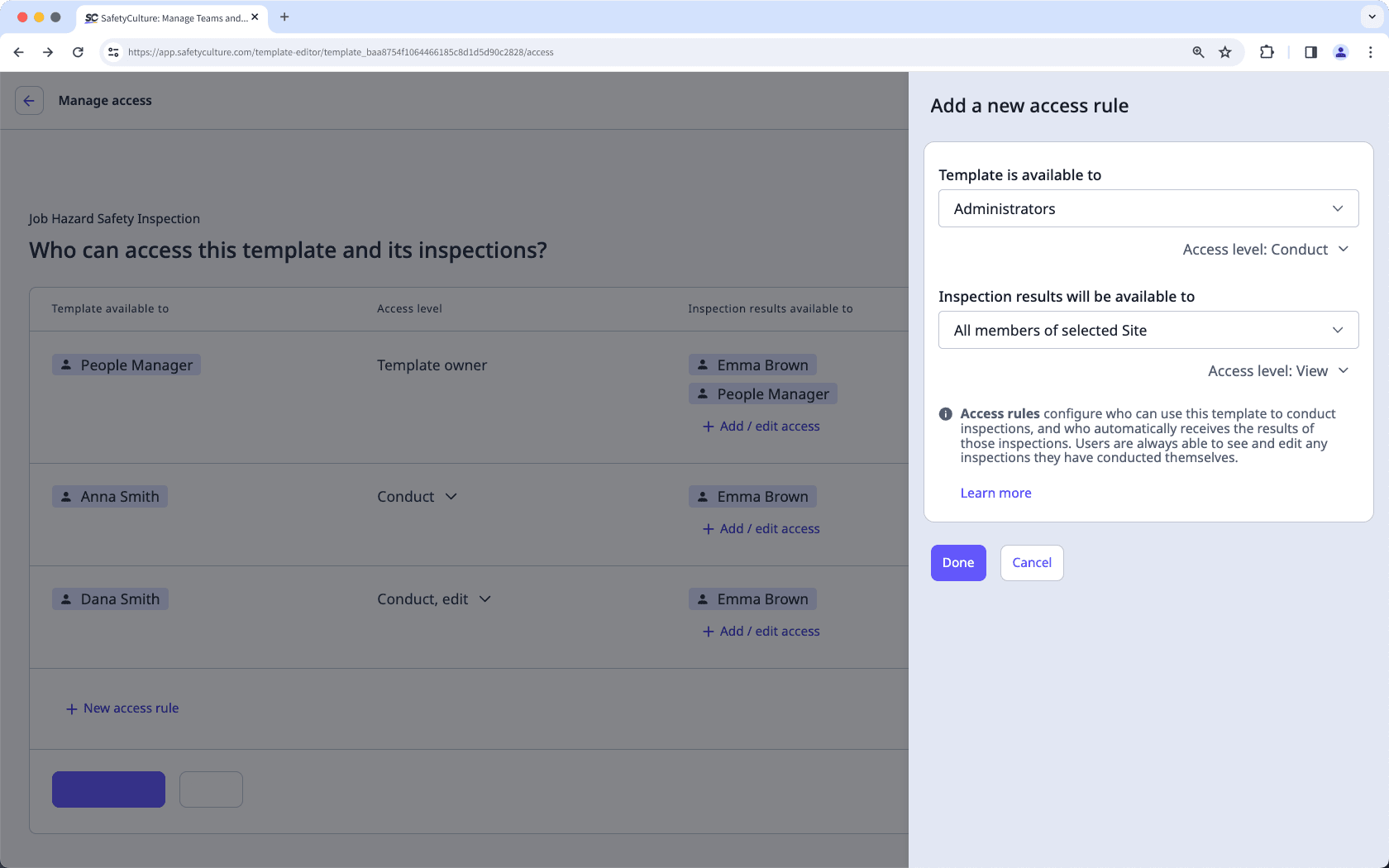Click the forward navigation arrow
This screenshot has width=1389, height=868.
point(48,51)
